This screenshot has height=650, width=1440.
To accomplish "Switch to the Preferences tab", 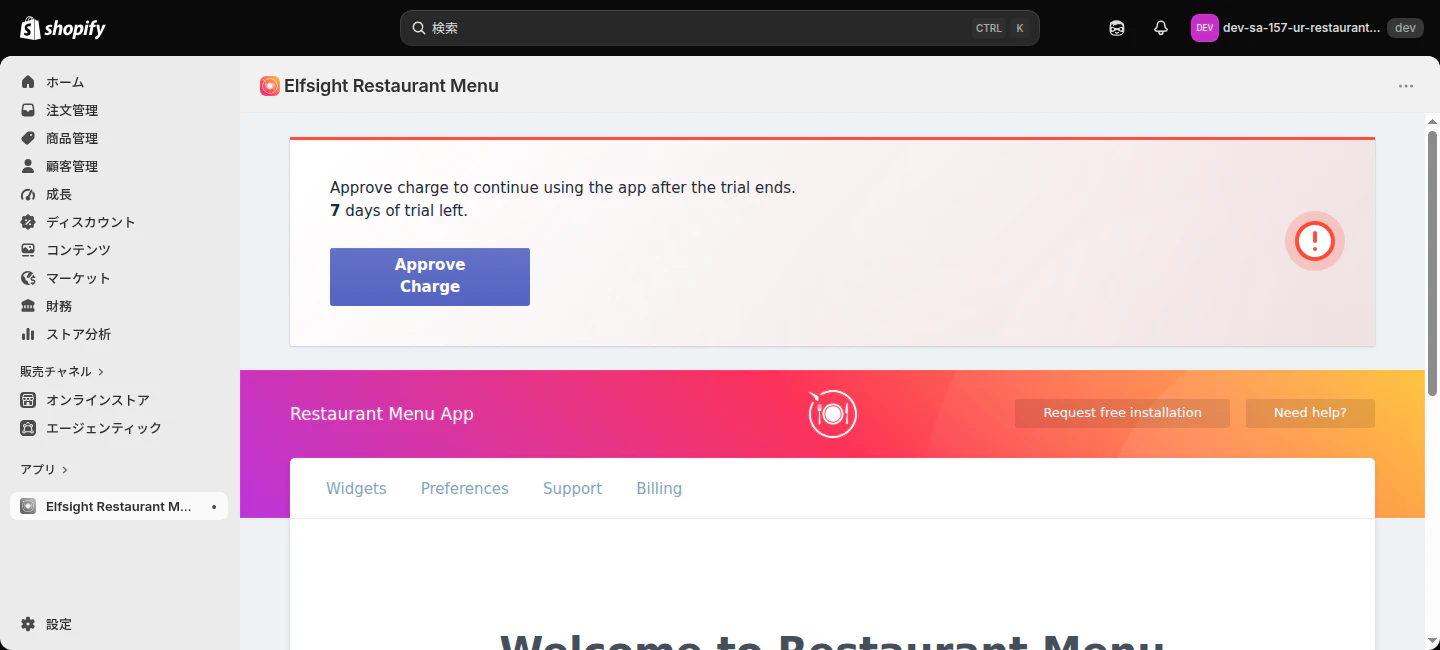I will (465, 488).
